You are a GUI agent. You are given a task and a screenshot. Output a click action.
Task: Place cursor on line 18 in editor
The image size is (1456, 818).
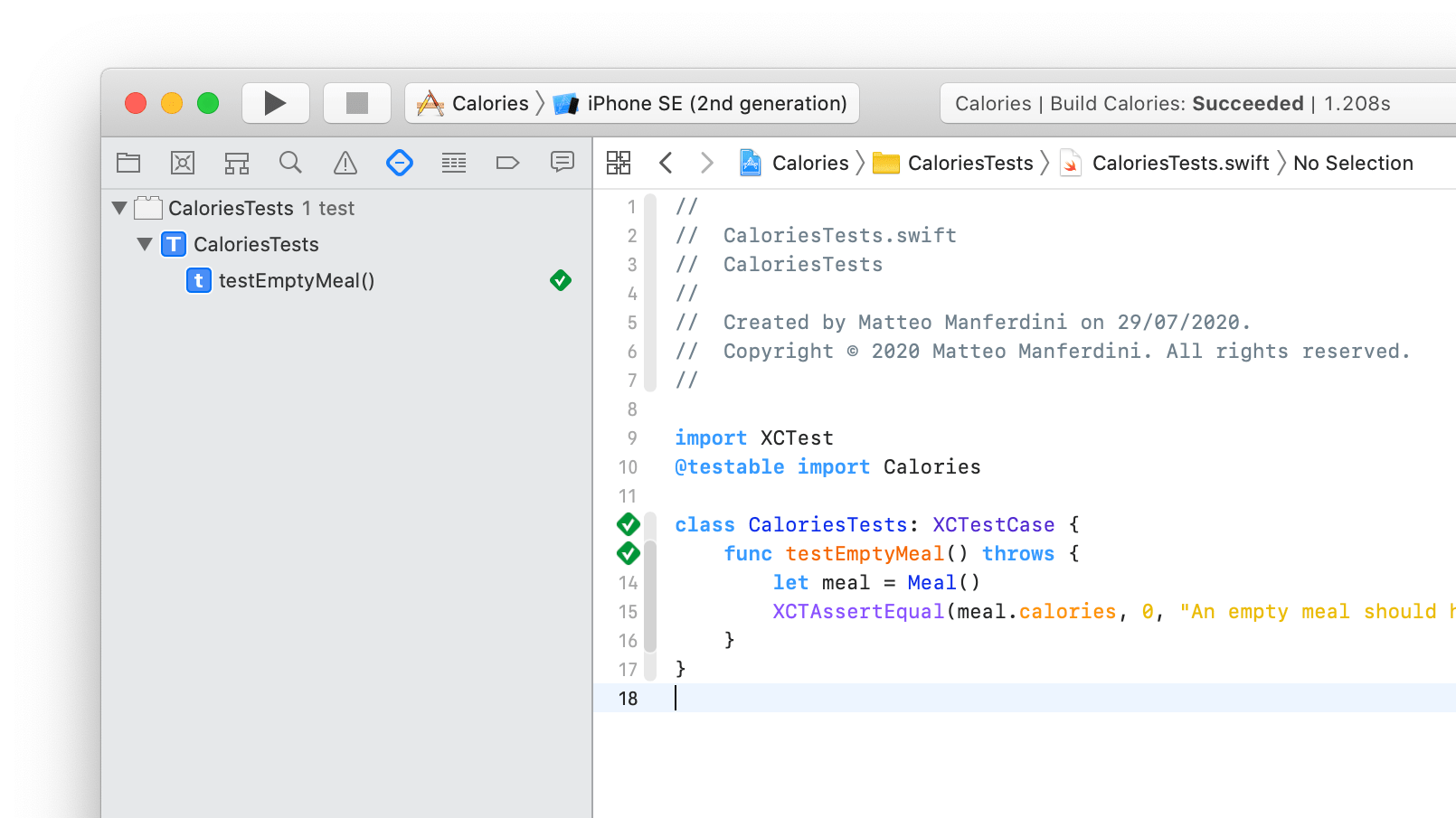pyautogui.click(x=814, y=698)
